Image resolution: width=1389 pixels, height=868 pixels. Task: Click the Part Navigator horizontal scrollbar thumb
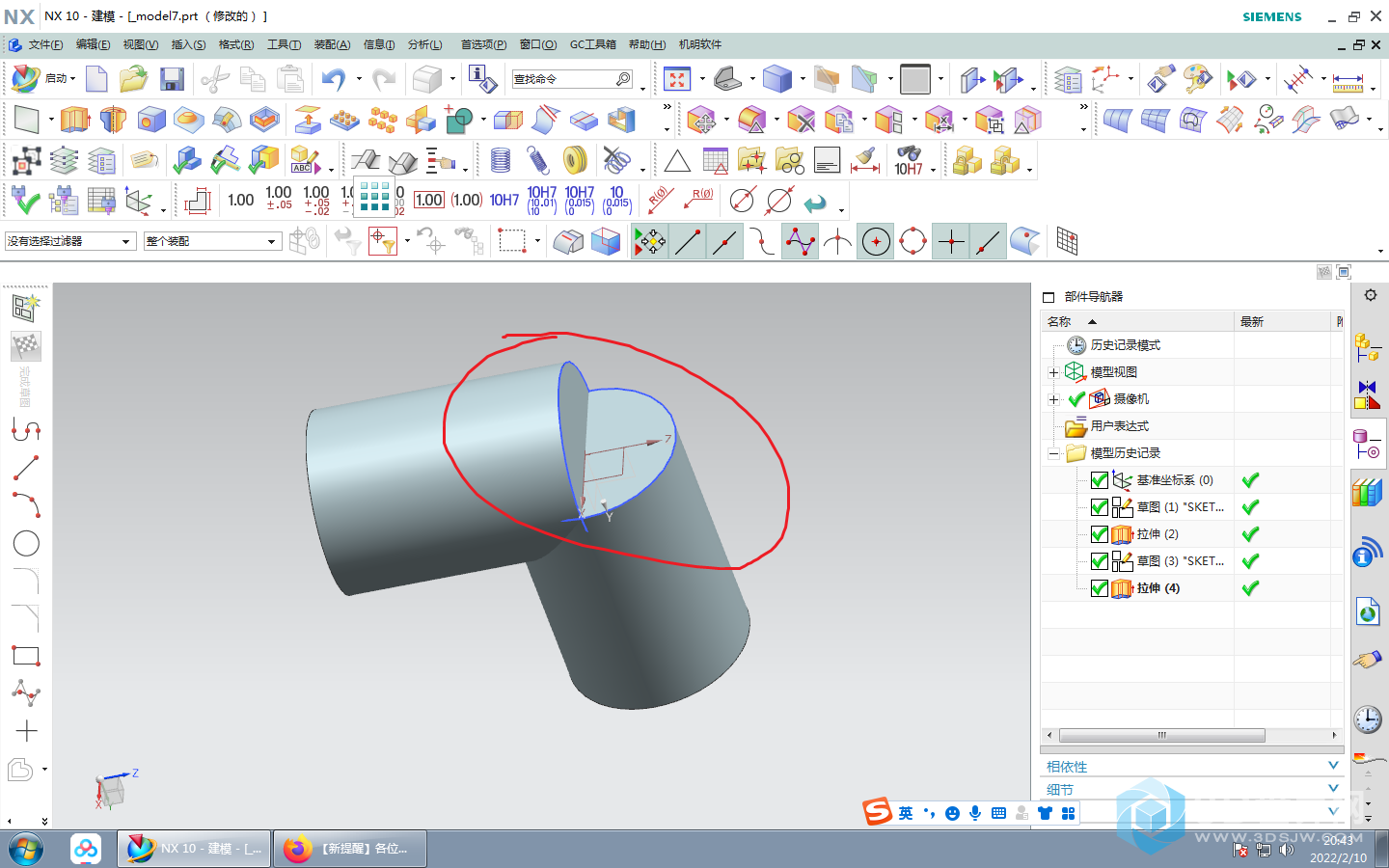click(x=1161, y=735)
